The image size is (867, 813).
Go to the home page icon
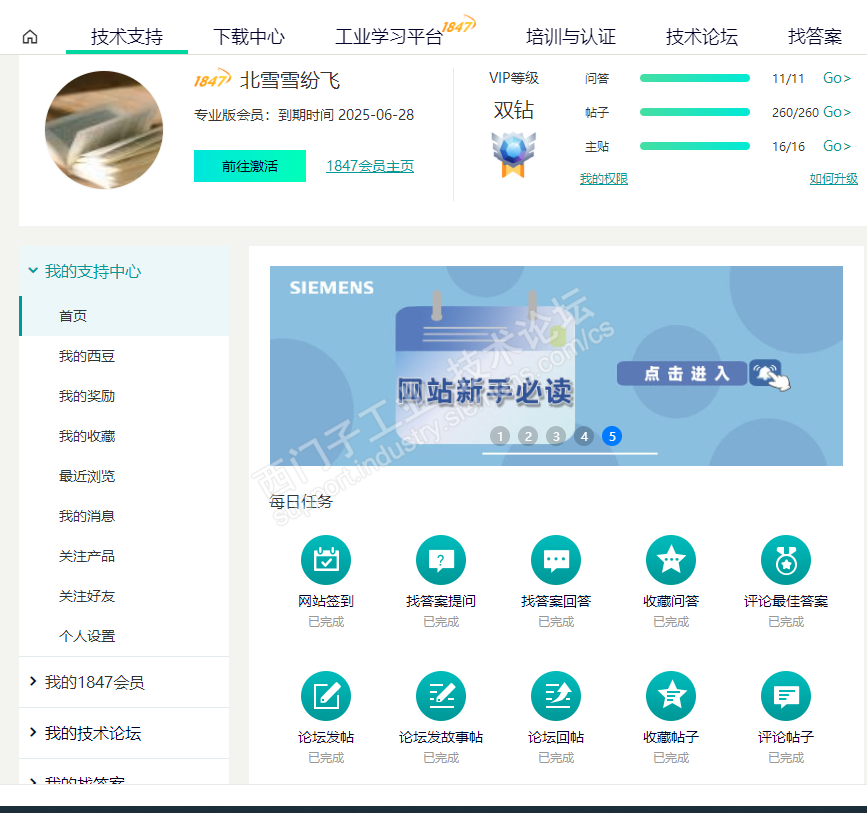(x=30, y=37)
